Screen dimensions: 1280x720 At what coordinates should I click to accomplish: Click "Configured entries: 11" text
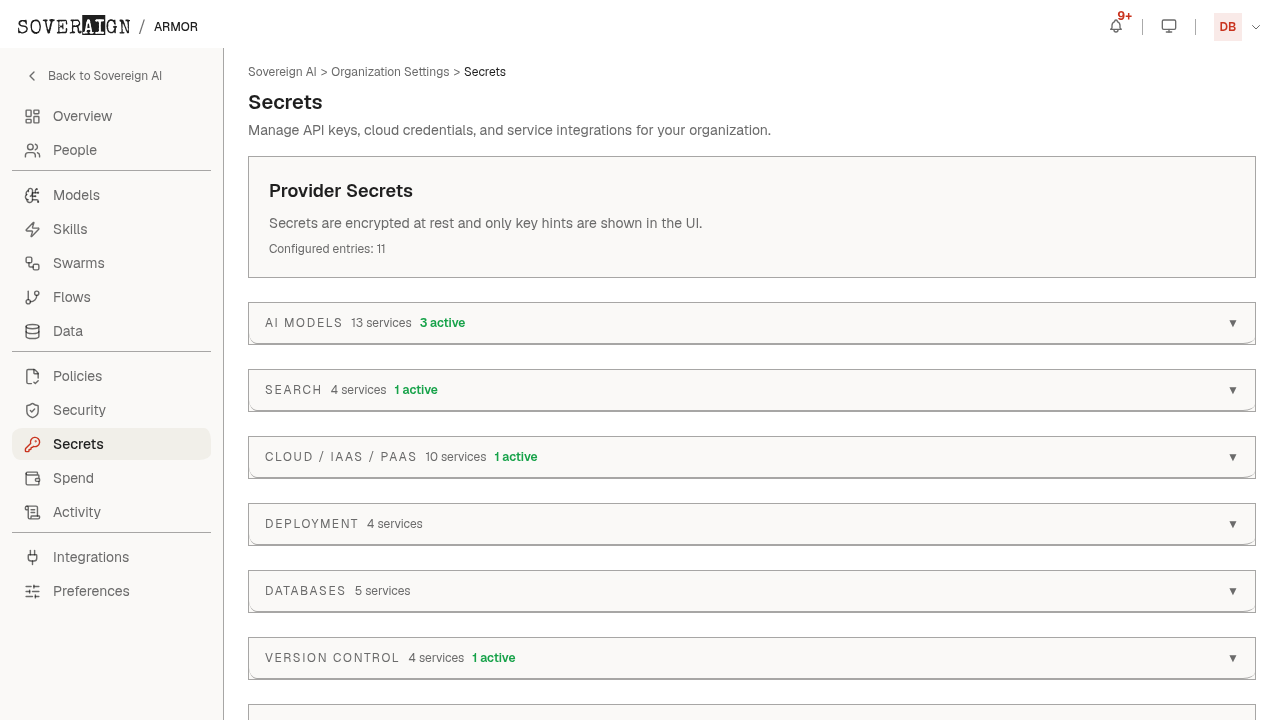pos(327,249)
